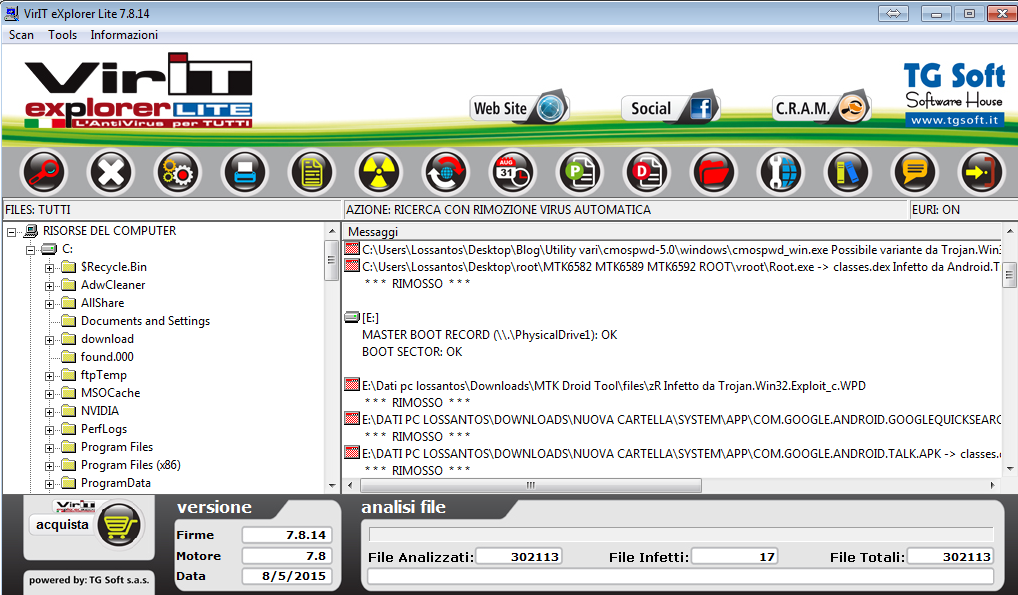Select the BOOT SECTOR: OK line

(412, 351)
